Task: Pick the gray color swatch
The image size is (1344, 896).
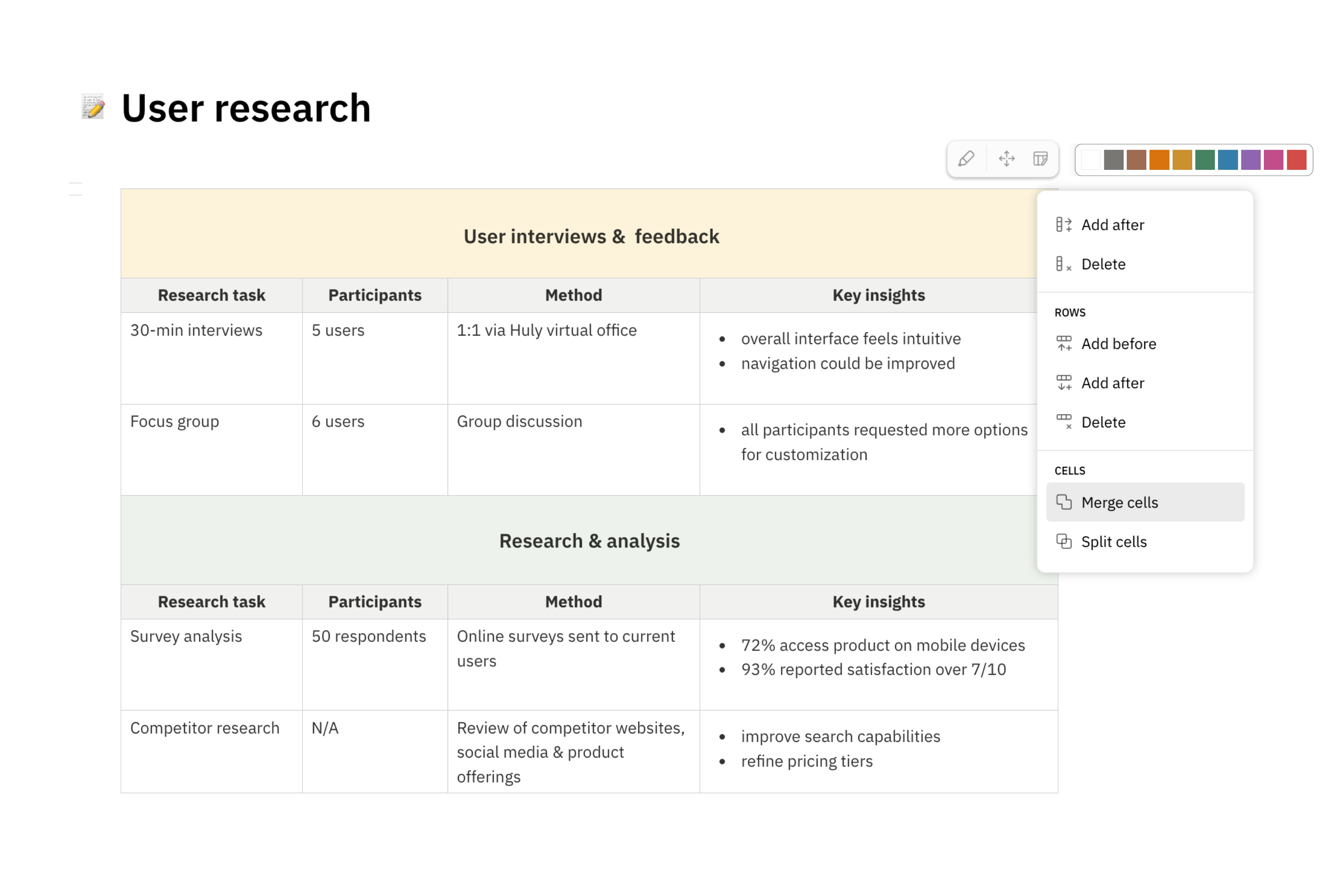Action: [1113, 160]
